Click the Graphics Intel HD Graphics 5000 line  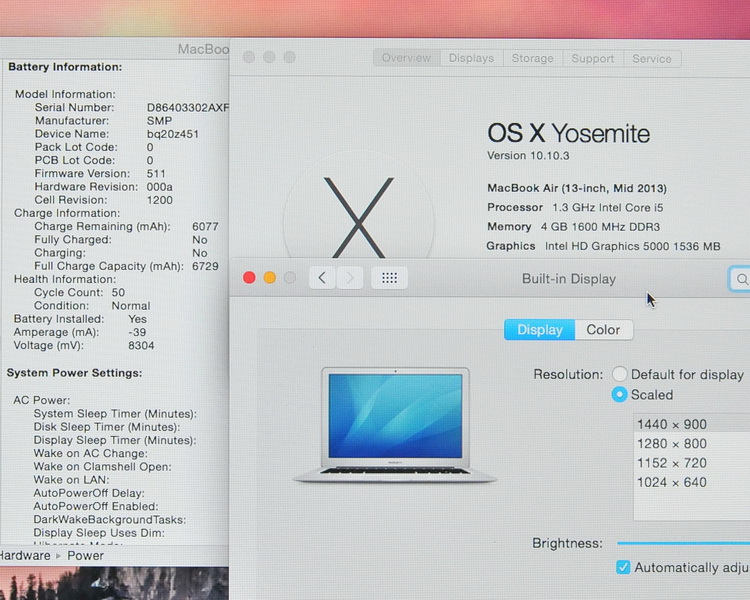click(603, 246)
